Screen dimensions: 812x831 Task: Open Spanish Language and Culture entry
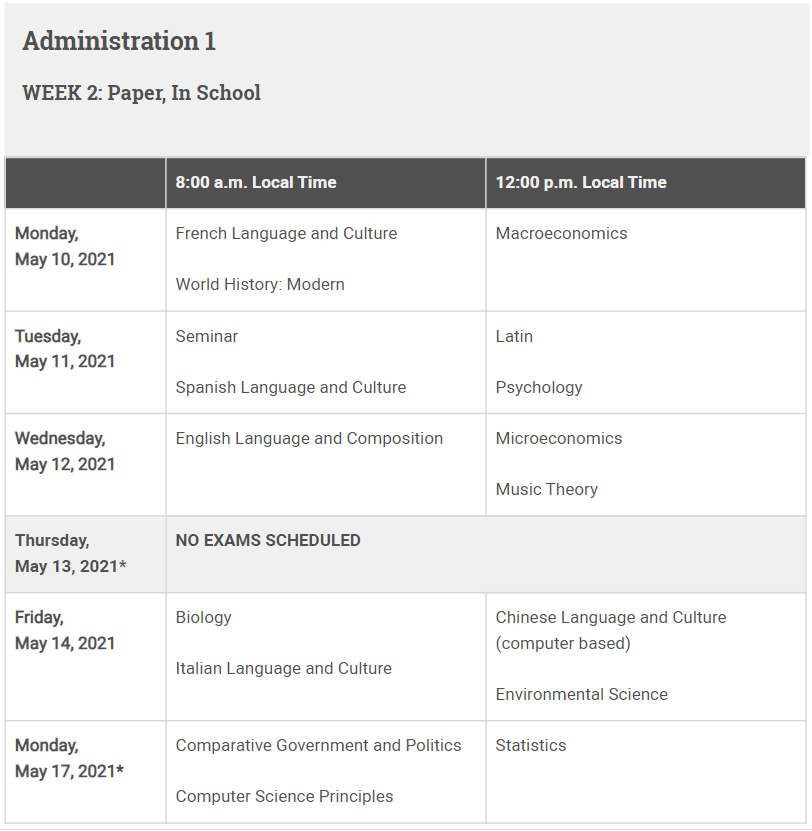(291, 387)
